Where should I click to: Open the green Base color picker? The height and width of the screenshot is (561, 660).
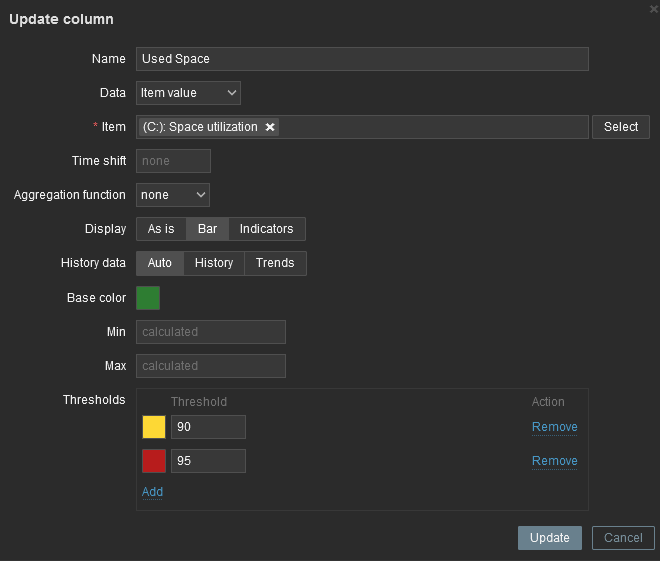coord(148,298)
